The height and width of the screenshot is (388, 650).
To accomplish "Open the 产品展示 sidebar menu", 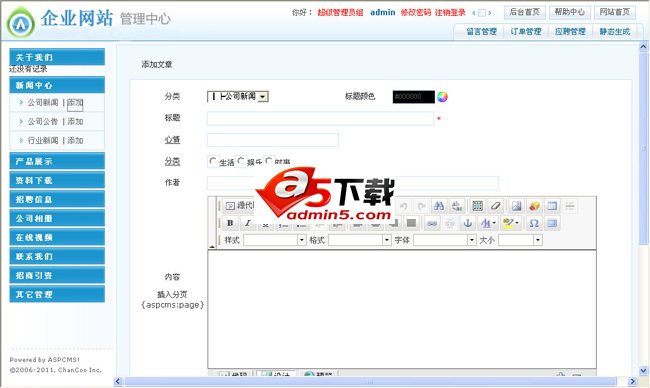I will point(57,161).
